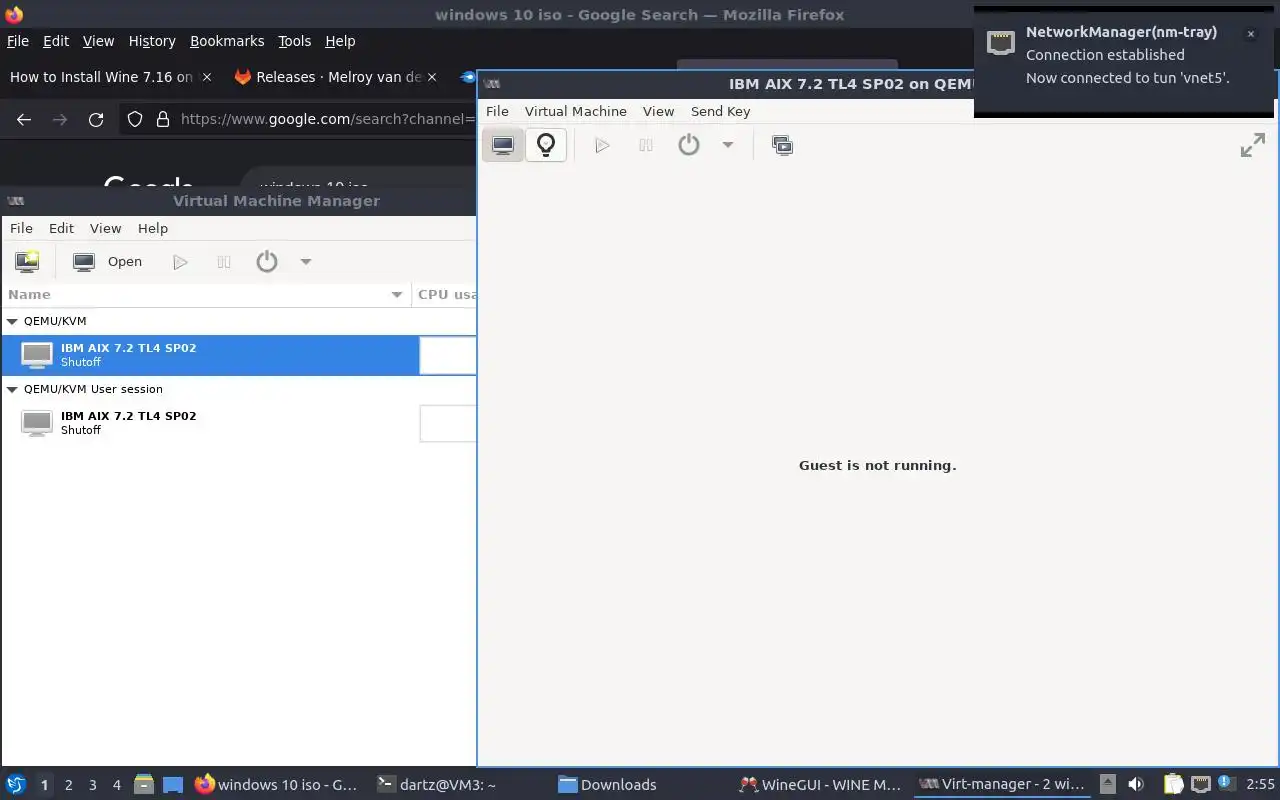The height and width of the screenshot is (800, 1280).
Task: Open the Firefox History menu
Action: pos(152,41)
